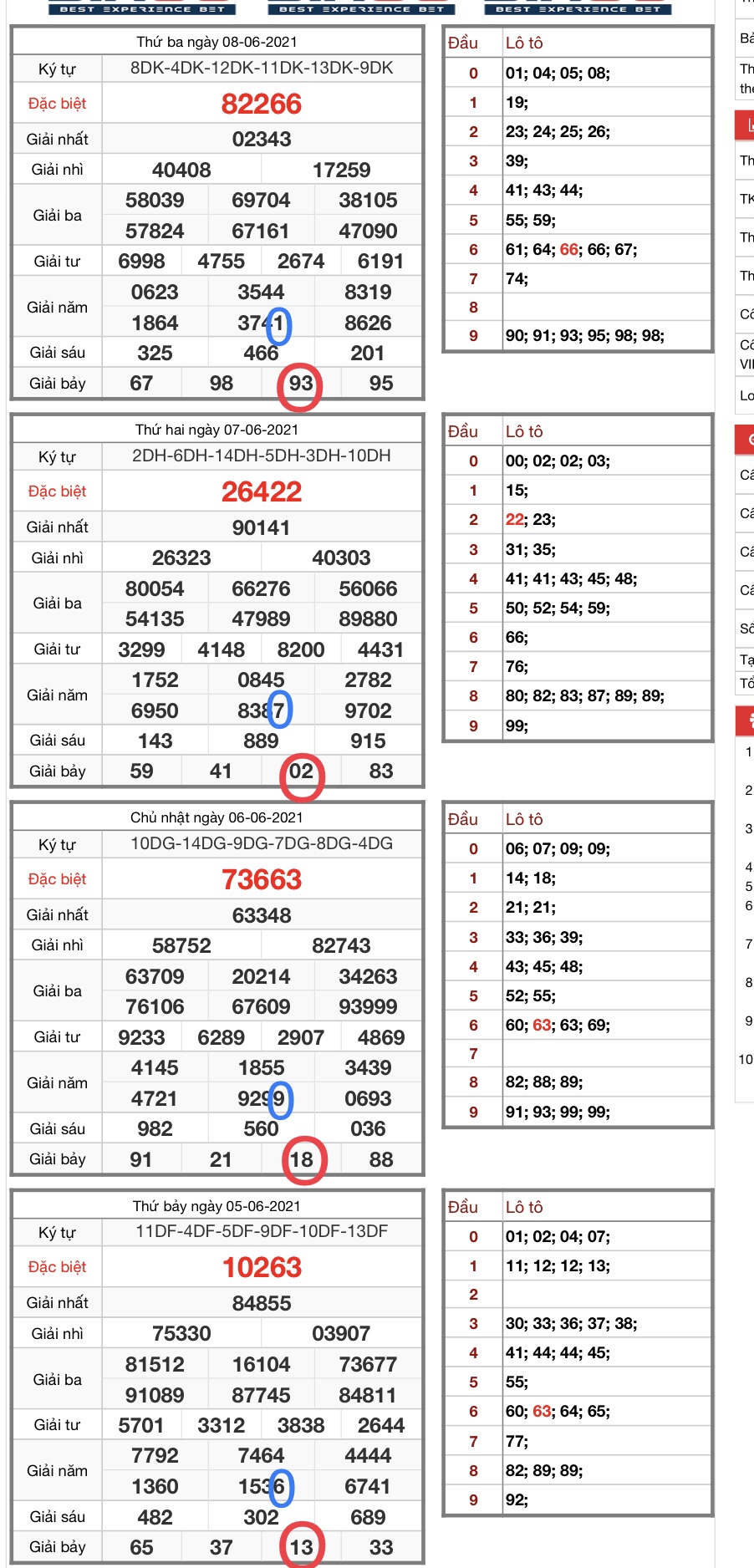Click fourth prize number 4148
The width and height of the screenshot is (754, 1568).
(x=222, y=649)
